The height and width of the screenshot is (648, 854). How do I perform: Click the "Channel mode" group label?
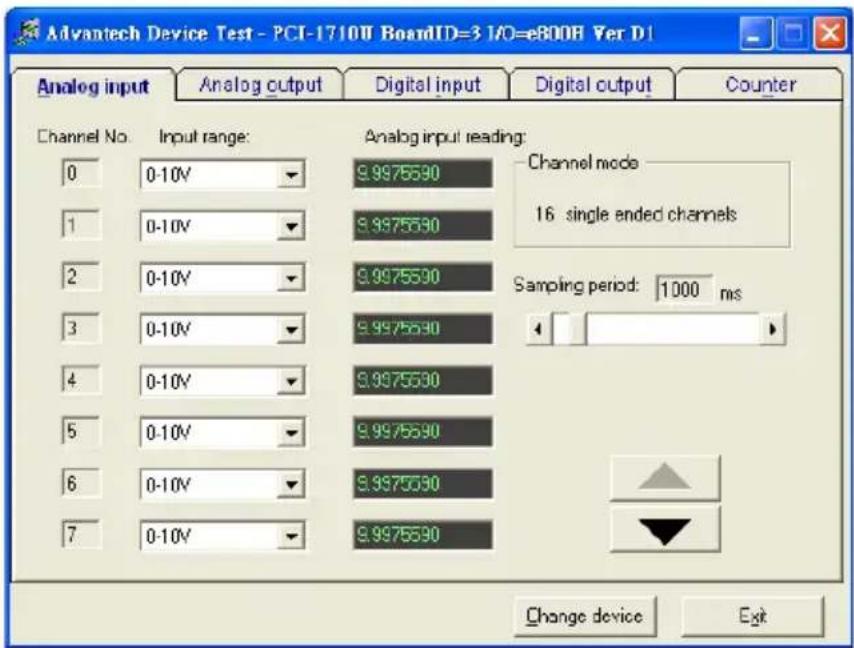583,162
